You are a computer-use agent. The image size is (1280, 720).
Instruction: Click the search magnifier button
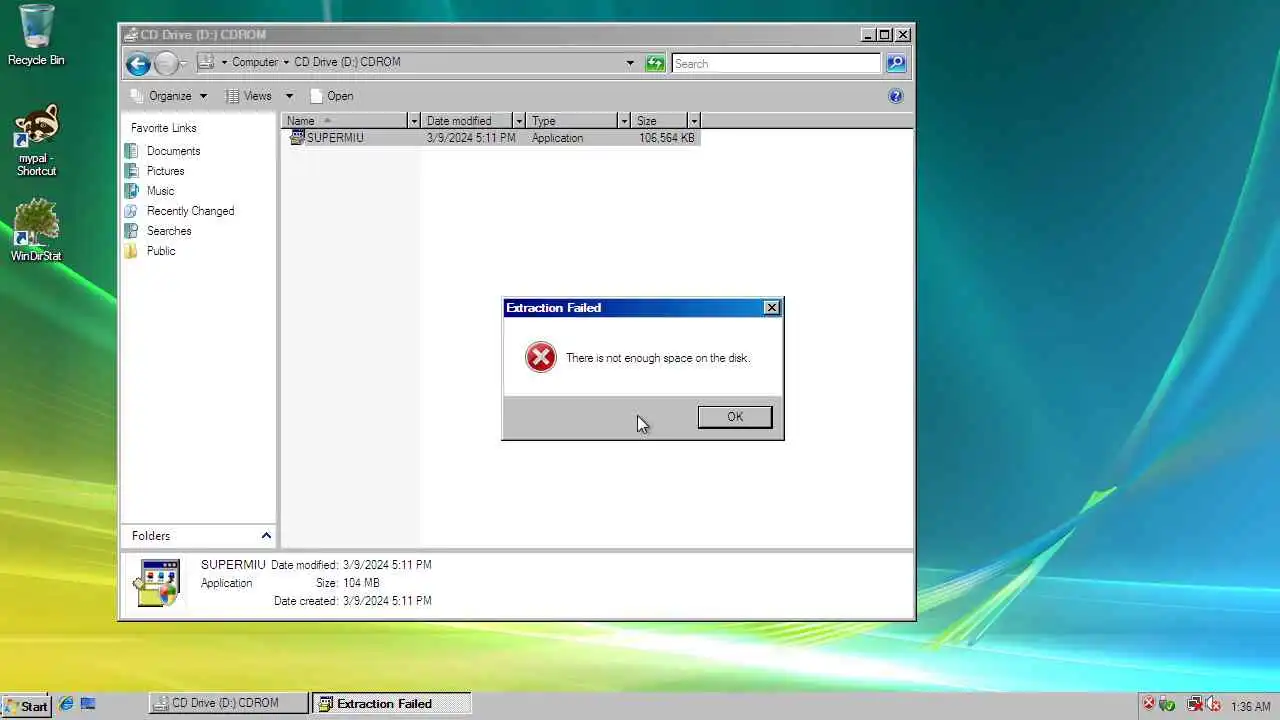coord(896,63)
